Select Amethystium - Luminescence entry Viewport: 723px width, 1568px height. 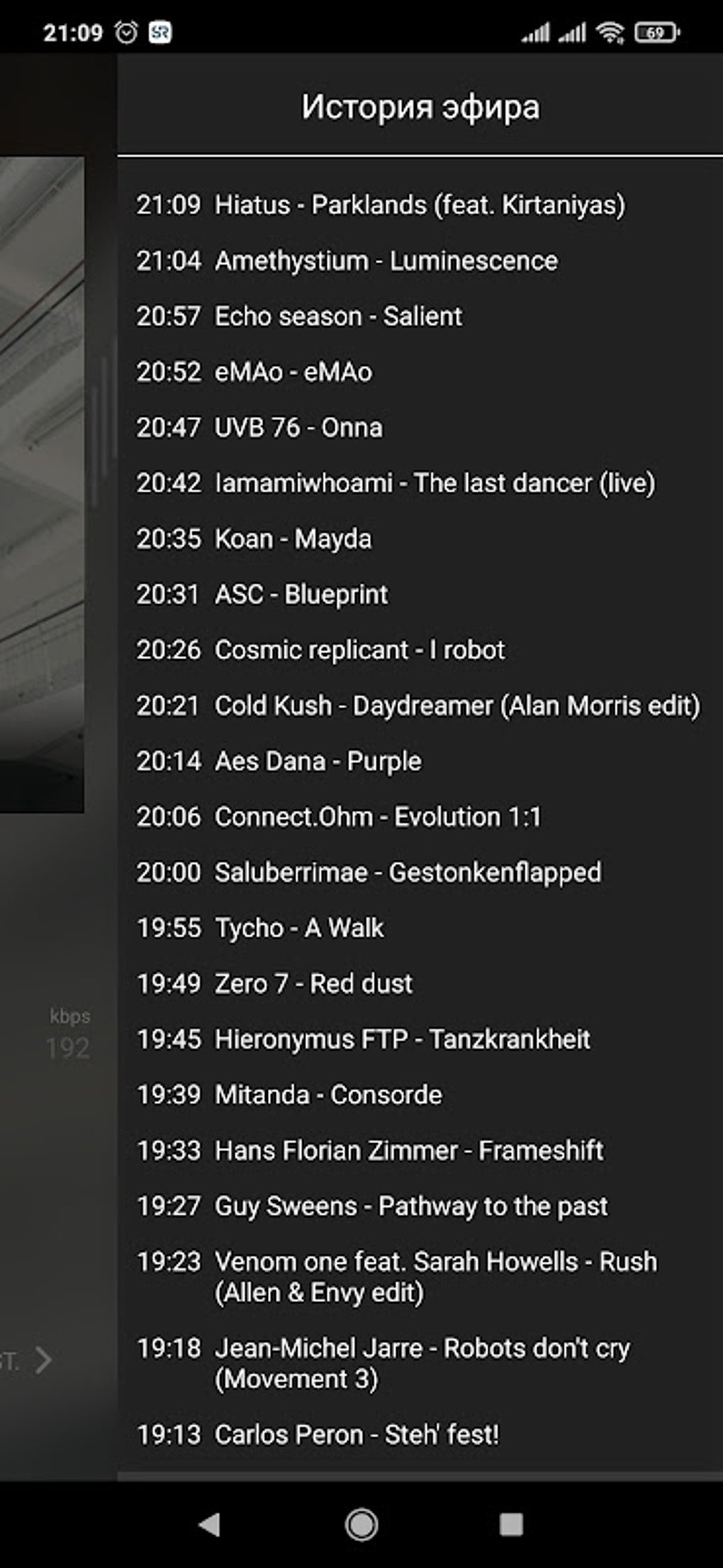click(386, 261)
